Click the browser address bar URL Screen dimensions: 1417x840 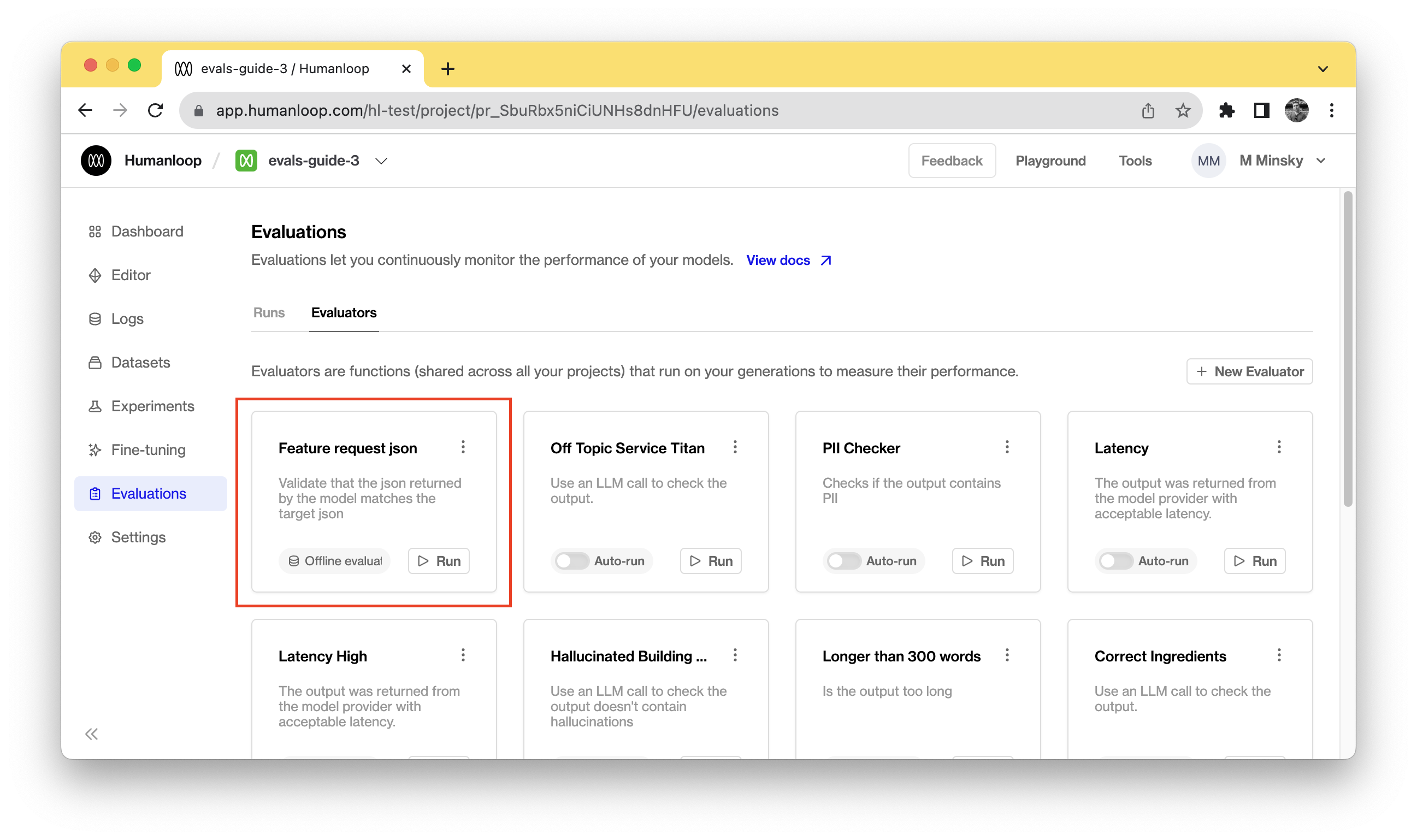tap(497, 110)
